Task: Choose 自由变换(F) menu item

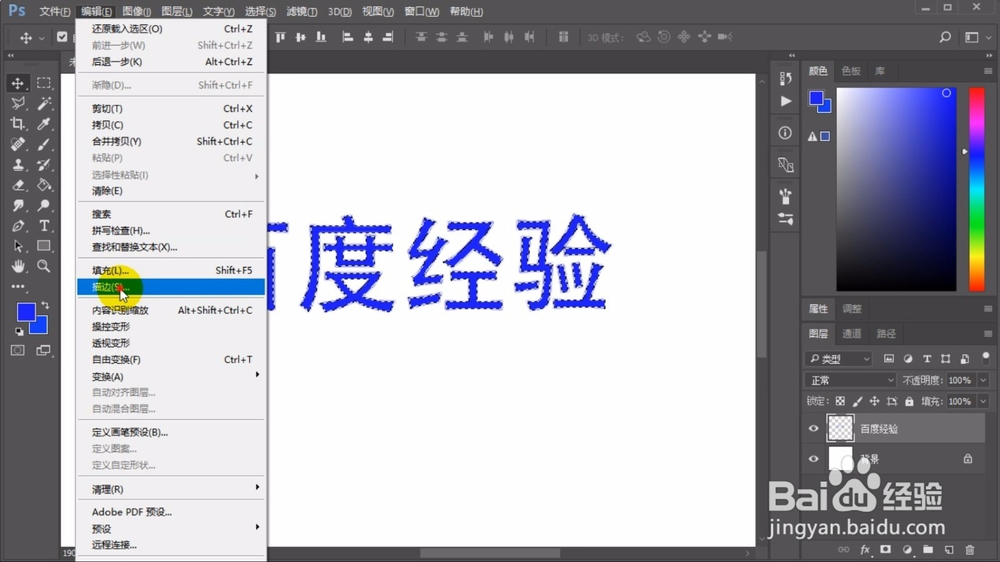Action: point(171,360)
